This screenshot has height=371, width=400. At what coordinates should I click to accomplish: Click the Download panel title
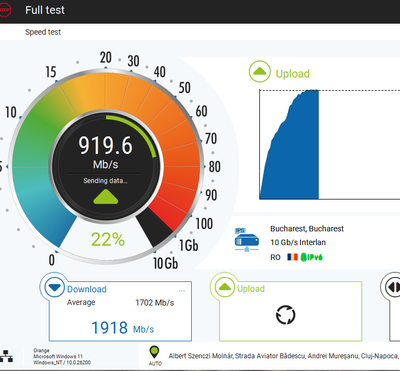87,289
